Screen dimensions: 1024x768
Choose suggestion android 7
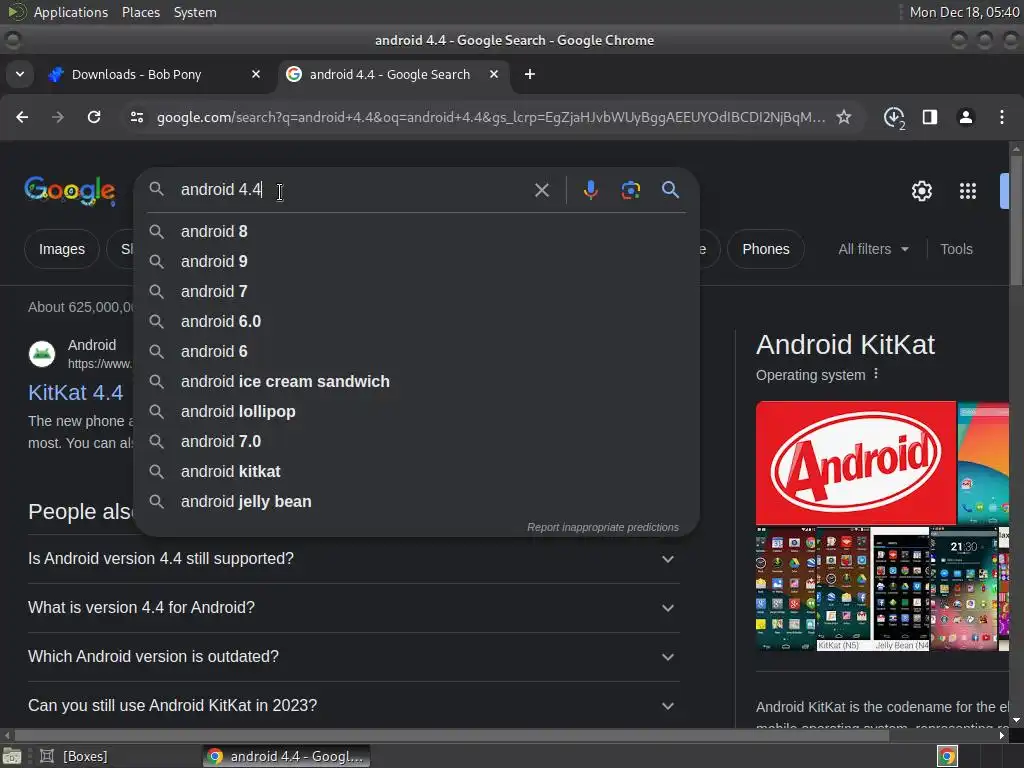(x=417, y=291)
